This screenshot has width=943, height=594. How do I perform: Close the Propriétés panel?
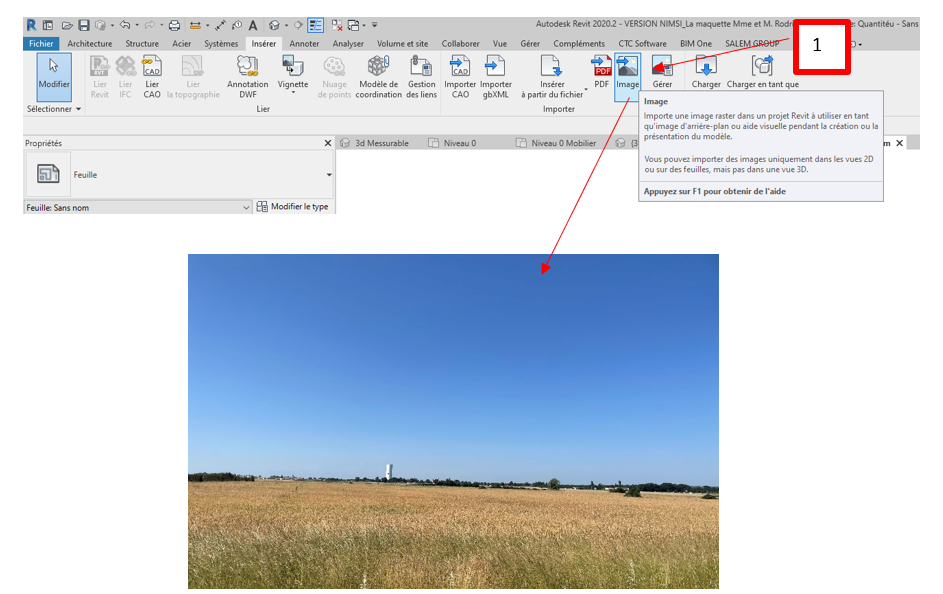(328, 143)
